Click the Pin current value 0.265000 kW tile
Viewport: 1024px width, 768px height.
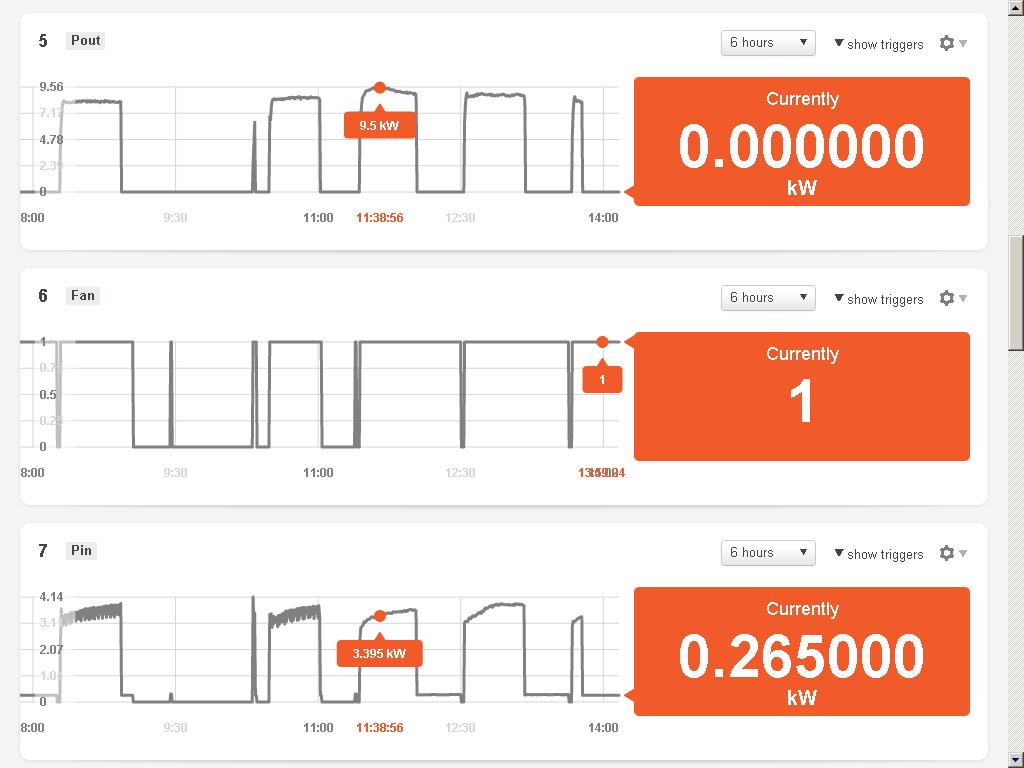click(801, 652)
